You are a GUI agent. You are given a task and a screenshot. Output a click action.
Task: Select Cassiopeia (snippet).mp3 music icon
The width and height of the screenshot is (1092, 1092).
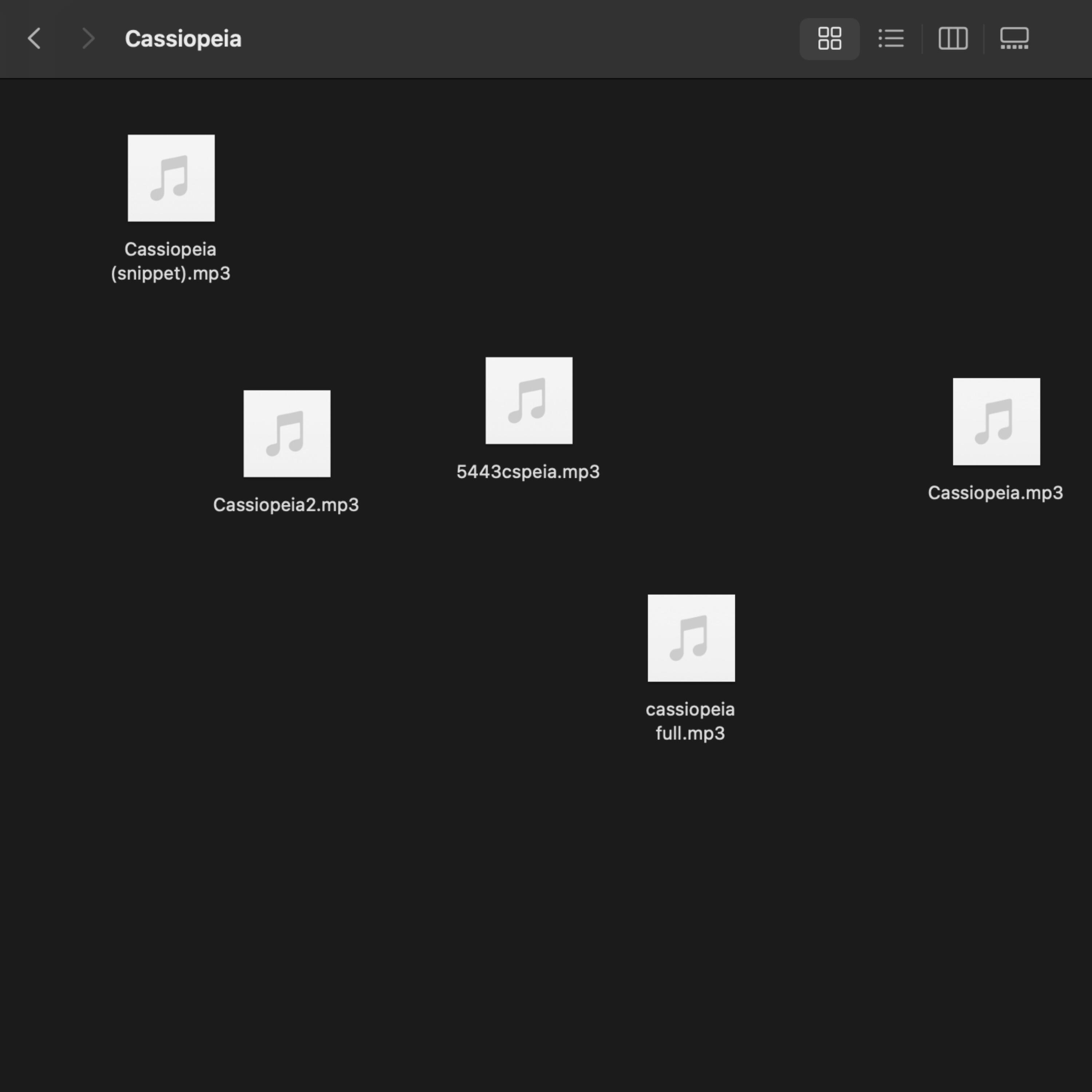pos(171,178)
